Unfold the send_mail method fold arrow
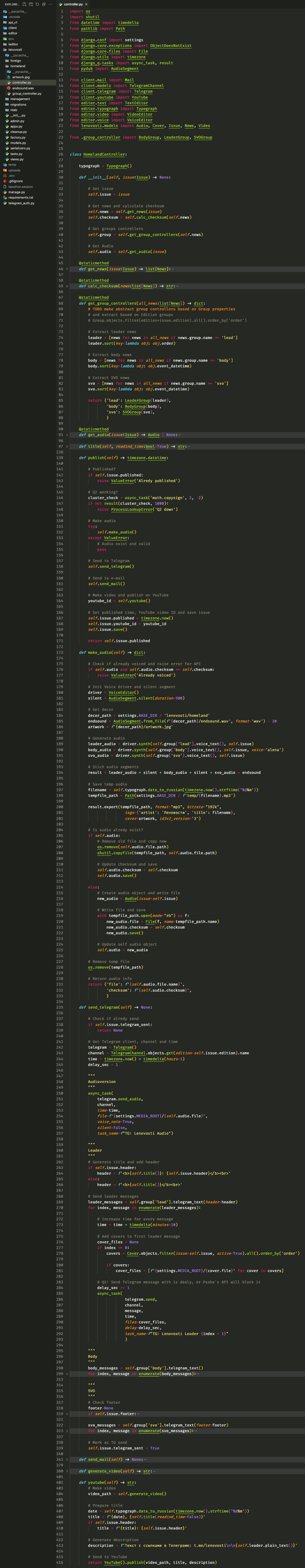This screenshot has width=305, height=1568. [67, 1459]
